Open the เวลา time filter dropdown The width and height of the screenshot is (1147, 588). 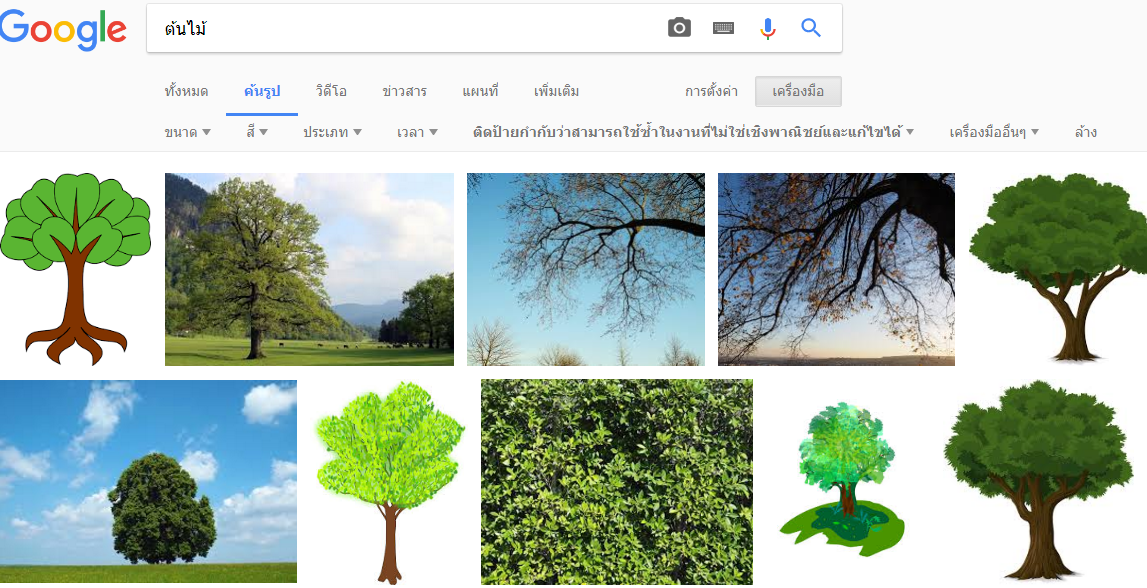pos(417,132)
